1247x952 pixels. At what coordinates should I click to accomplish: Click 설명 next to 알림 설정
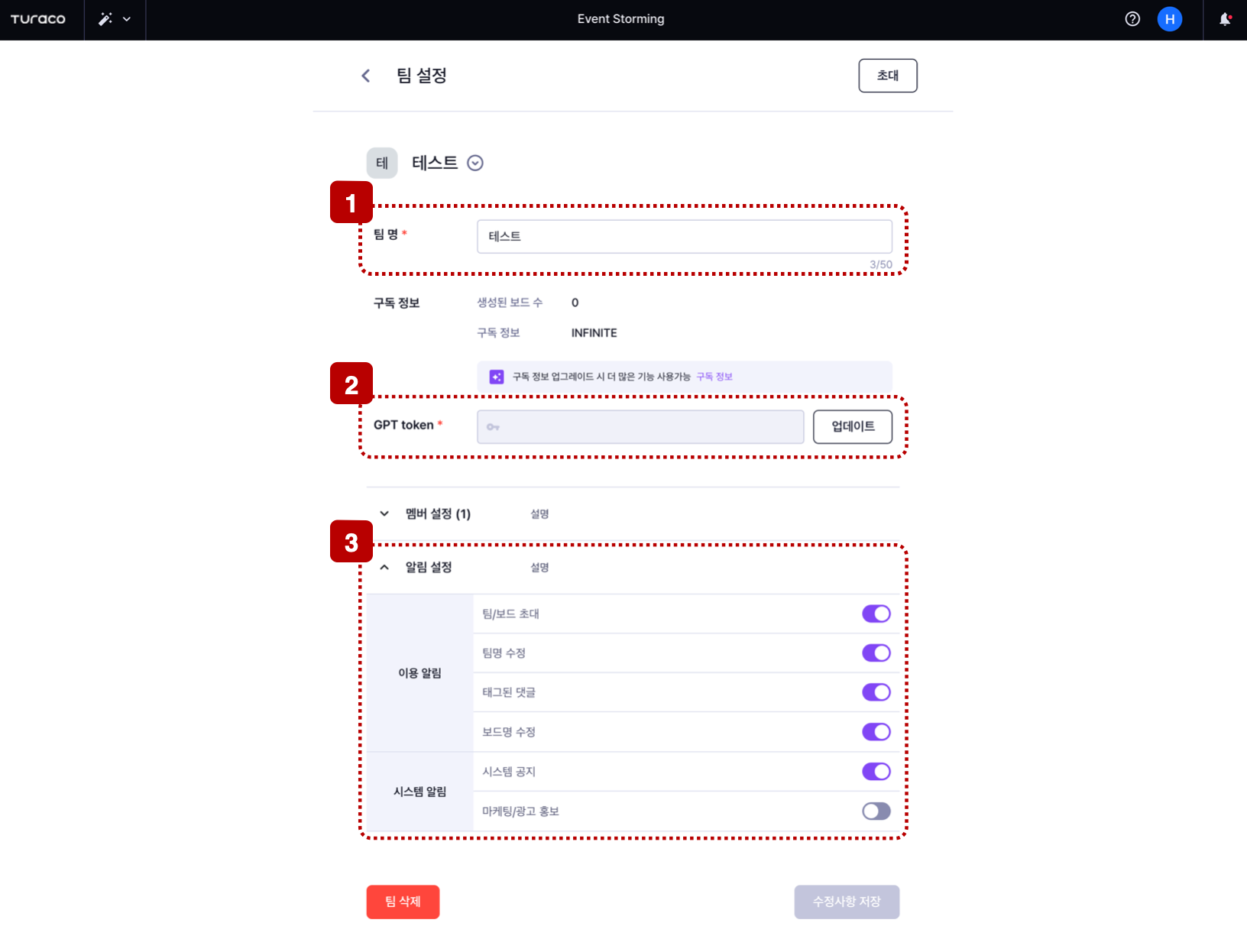(539, 568)
